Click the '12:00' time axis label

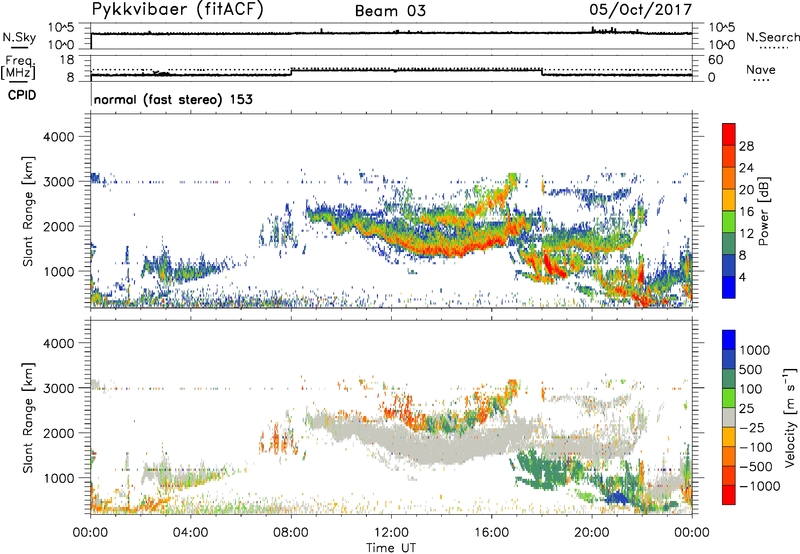(391, 533)
